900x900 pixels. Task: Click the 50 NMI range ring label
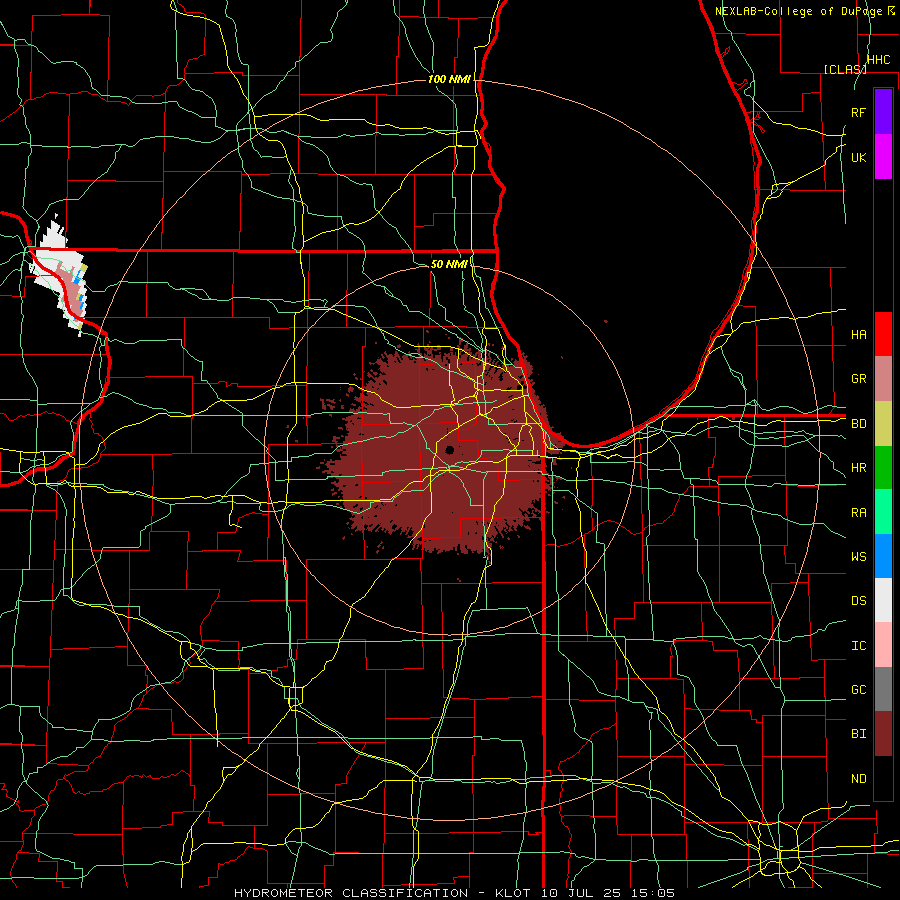pos(448,264)
